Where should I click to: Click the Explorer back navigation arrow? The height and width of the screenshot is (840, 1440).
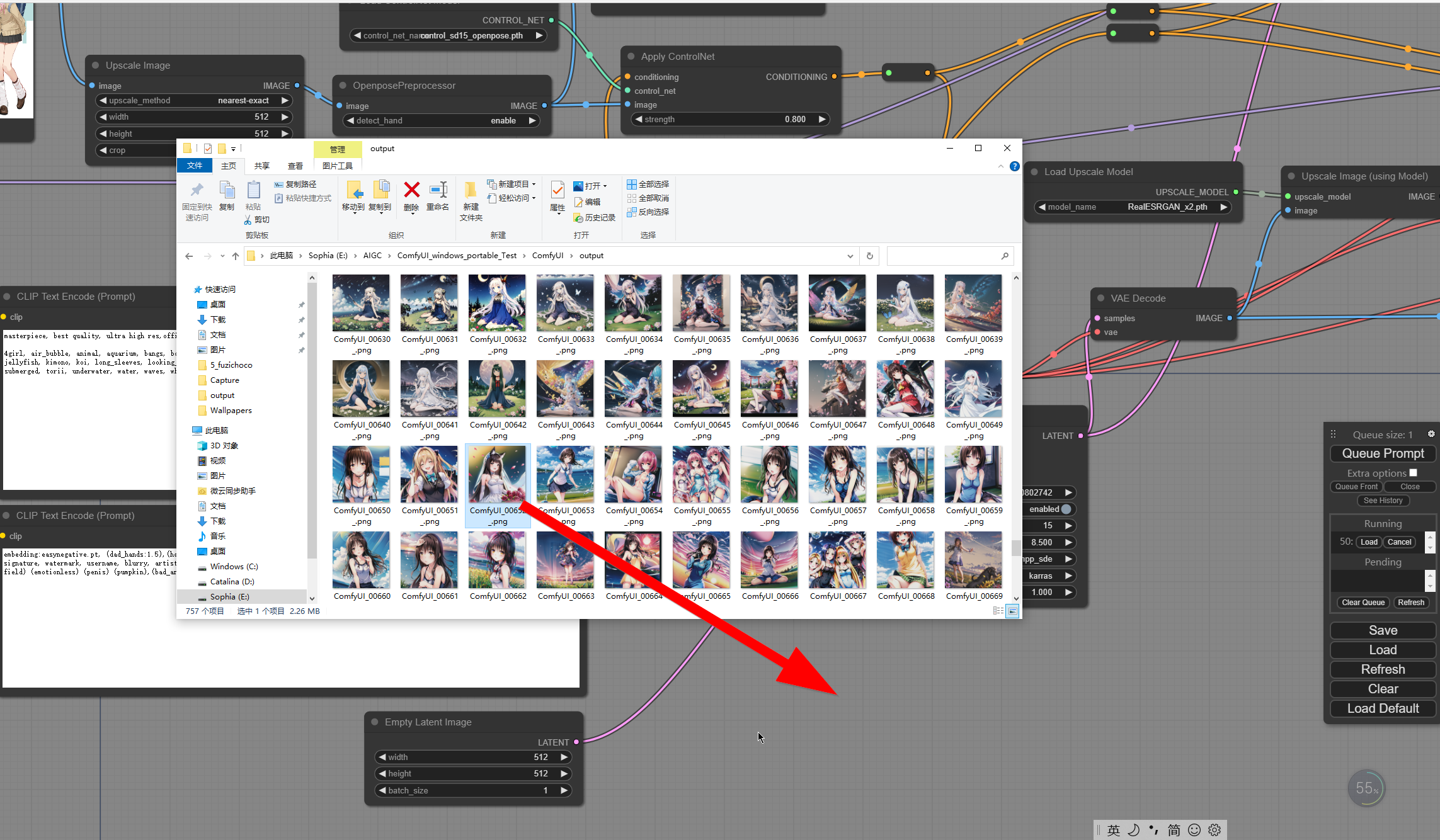click(189, 256)
